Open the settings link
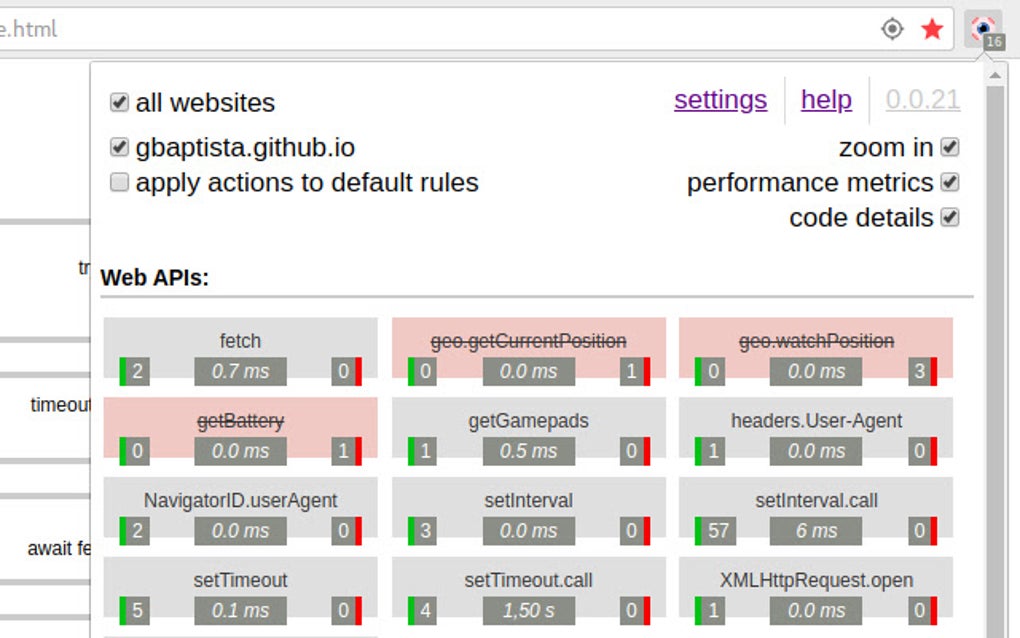Viewport: 1020px width, 638px height. pos(720,100)
